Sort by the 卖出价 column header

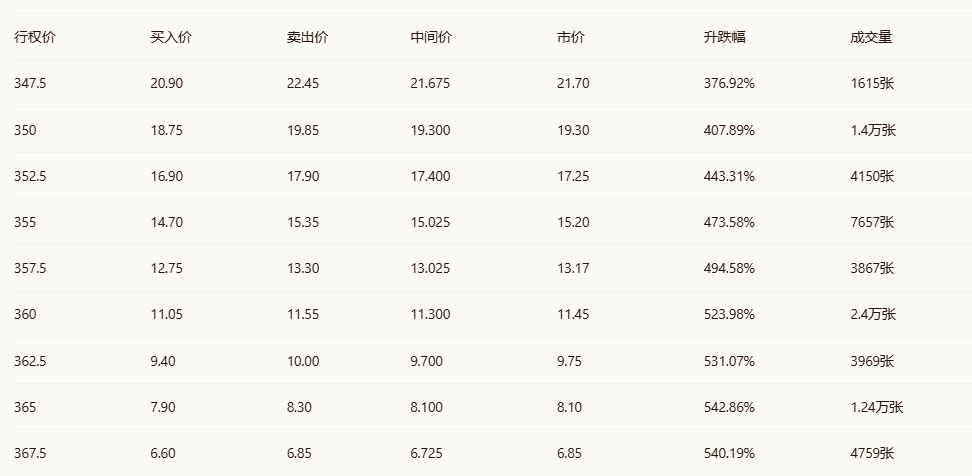click(307, 37)
